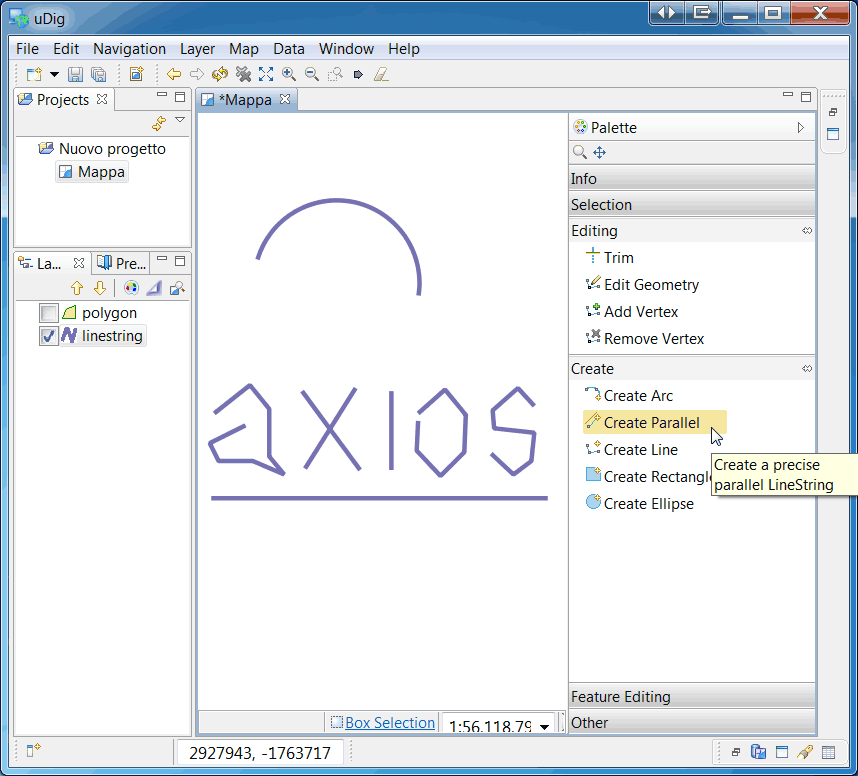Collapse the Editing palette drawer

pos(684,231)
